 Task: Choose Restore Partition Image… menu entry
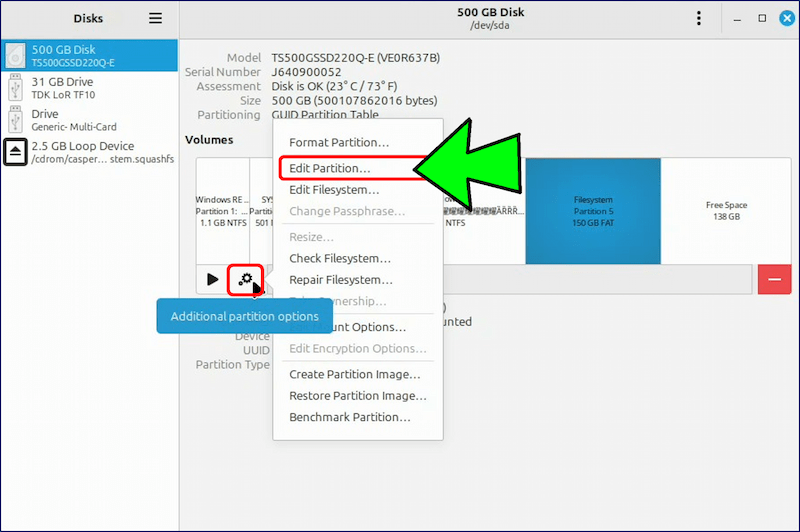358,395
